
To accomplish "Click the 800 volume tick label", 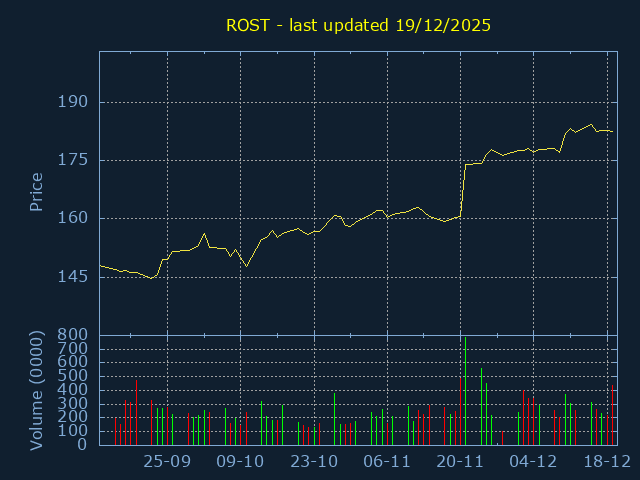I will click(74, 334).
